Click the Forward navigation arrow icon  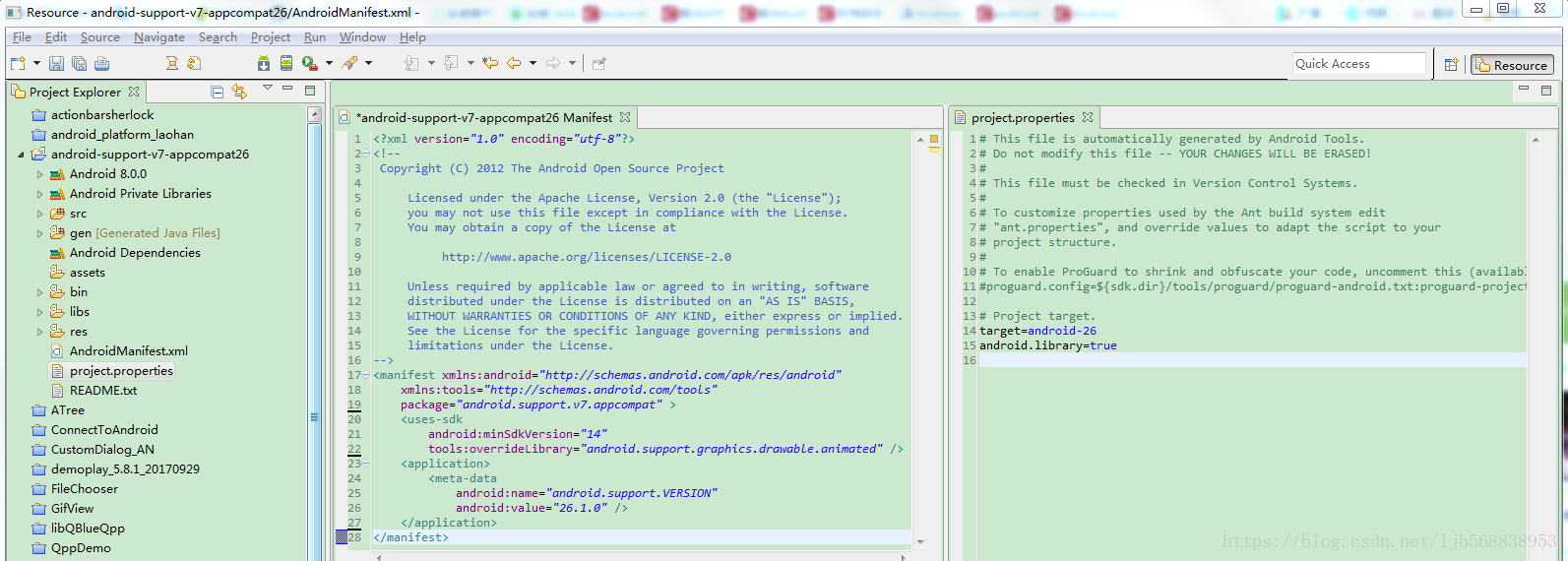(x=553, y=63)
